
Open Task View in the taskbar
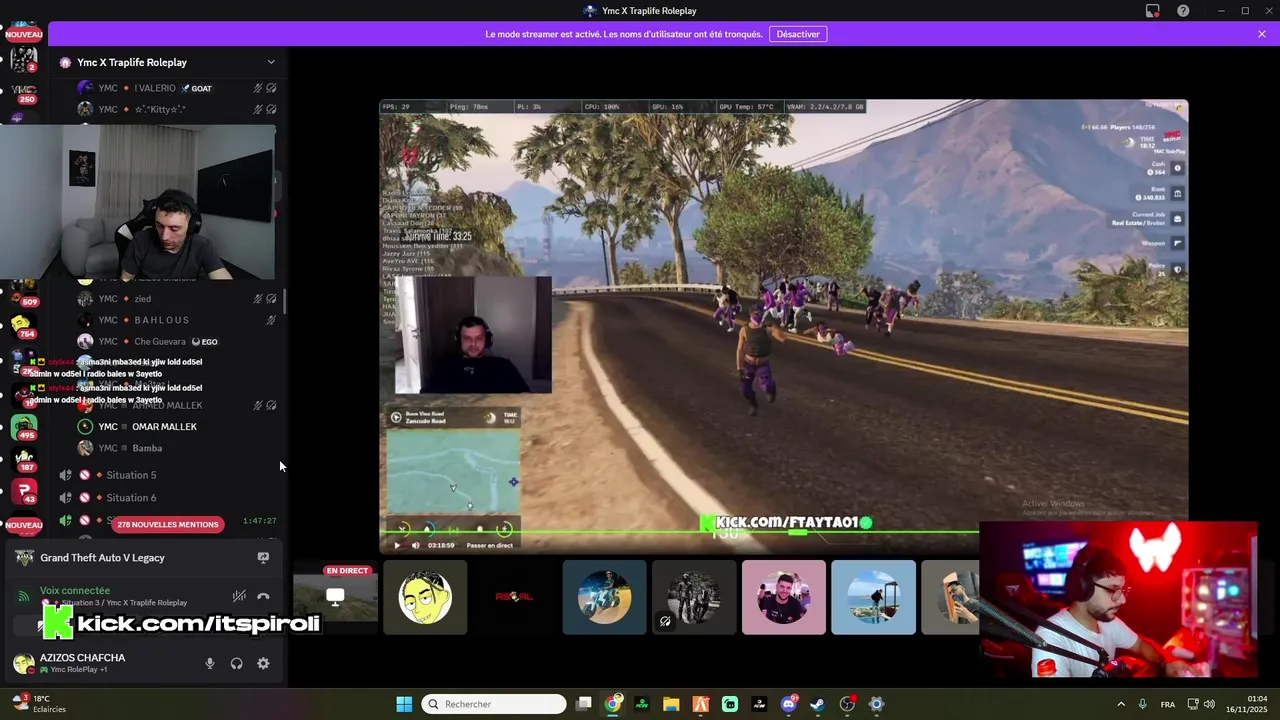(x=584, y=704)
